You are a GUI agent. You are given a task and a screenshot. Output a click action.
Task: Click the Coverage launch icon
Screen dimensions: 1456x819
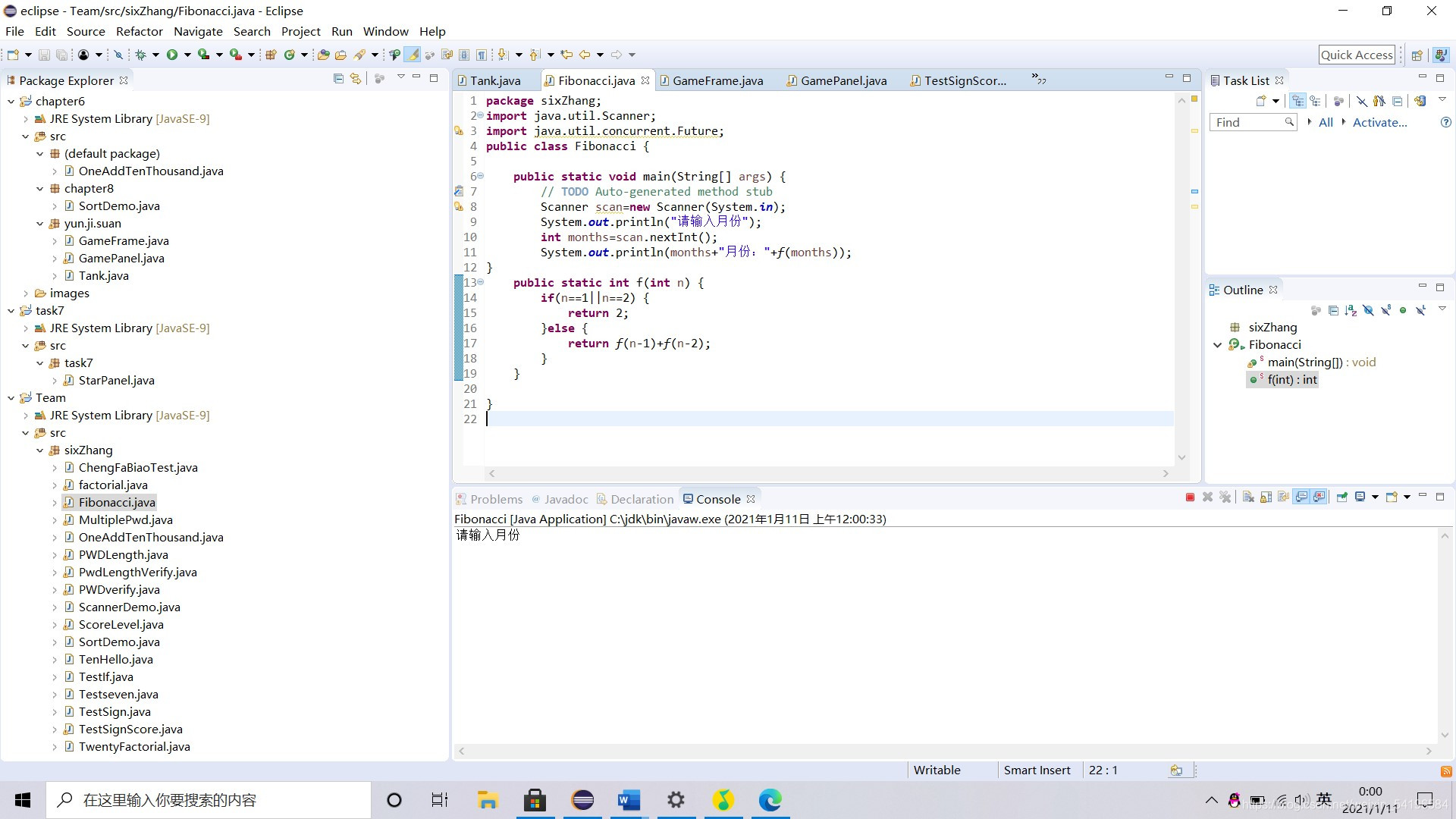(203, 55)
